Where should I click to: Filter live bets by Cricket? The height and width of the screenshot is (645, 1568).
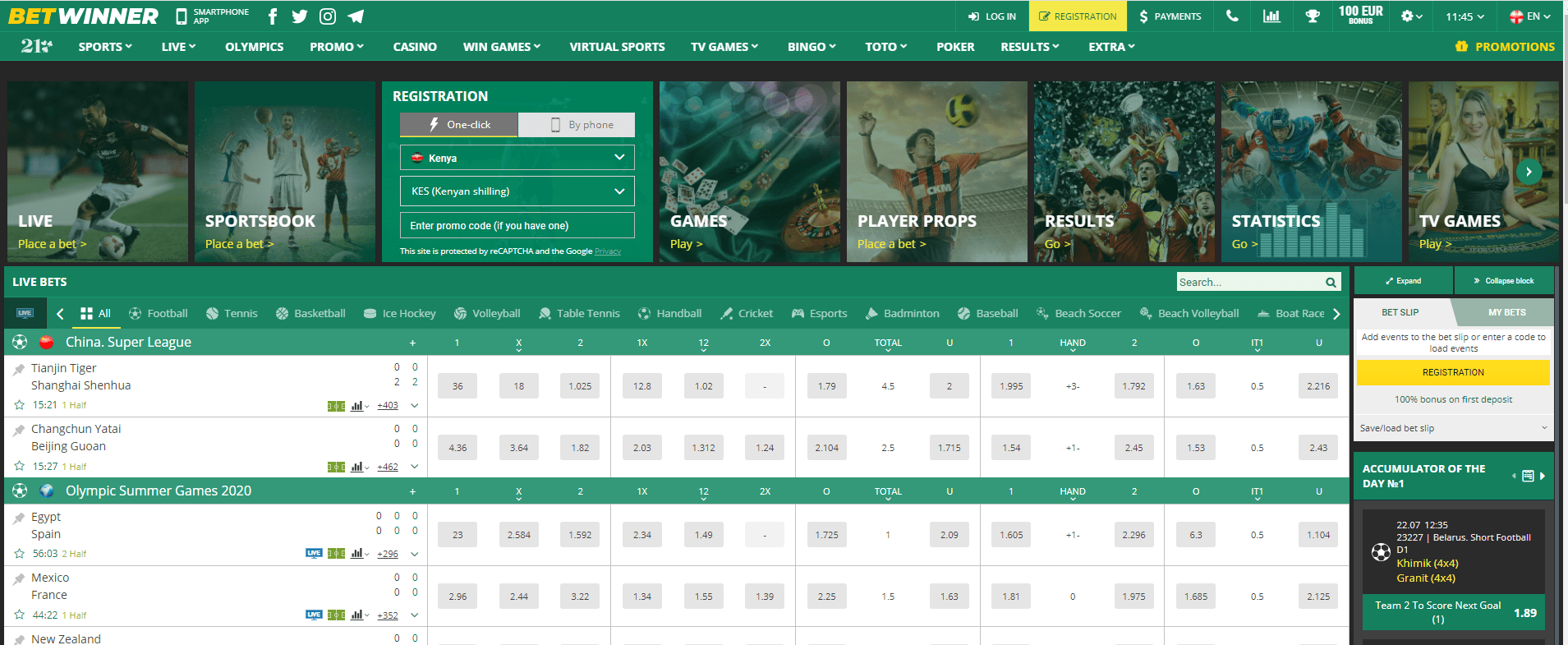[747, 313]
